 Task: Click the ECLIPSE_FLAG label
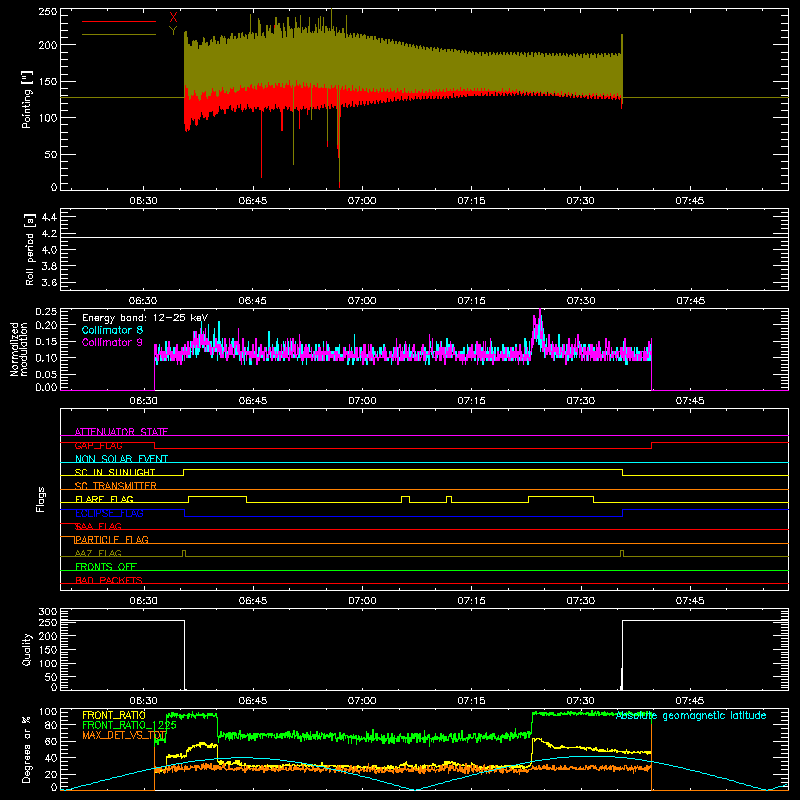109,513
